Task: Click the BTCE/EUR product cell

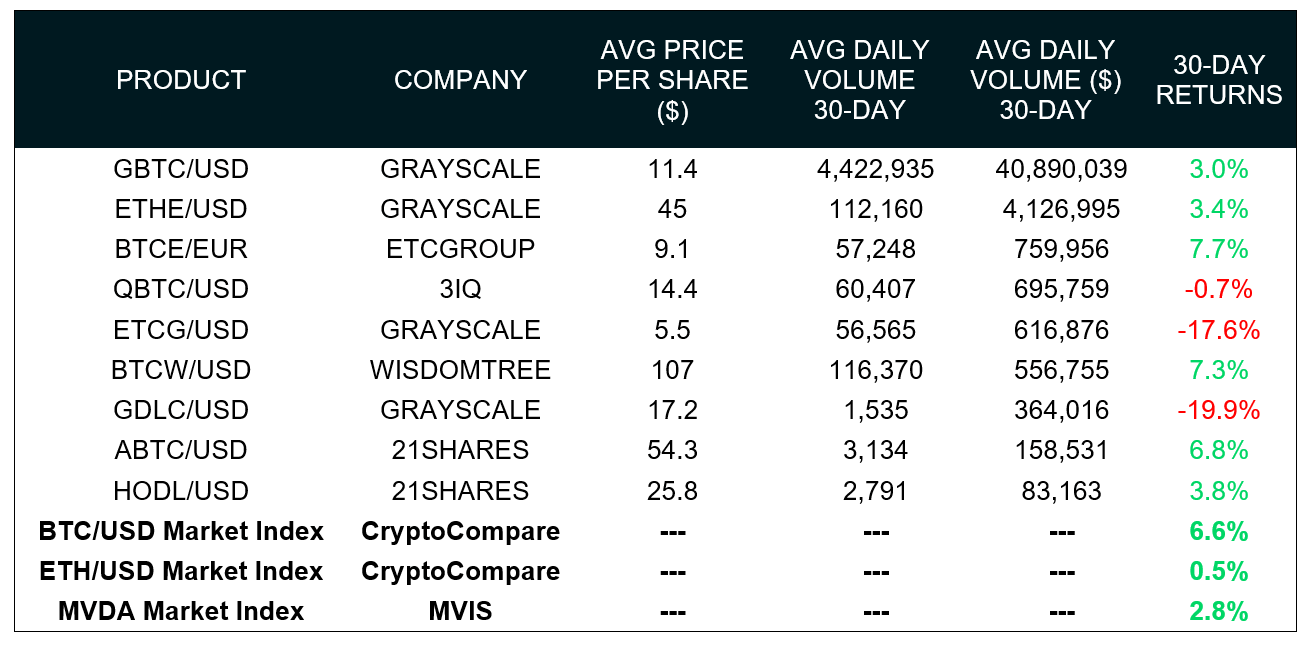Action: click(181, 249)
